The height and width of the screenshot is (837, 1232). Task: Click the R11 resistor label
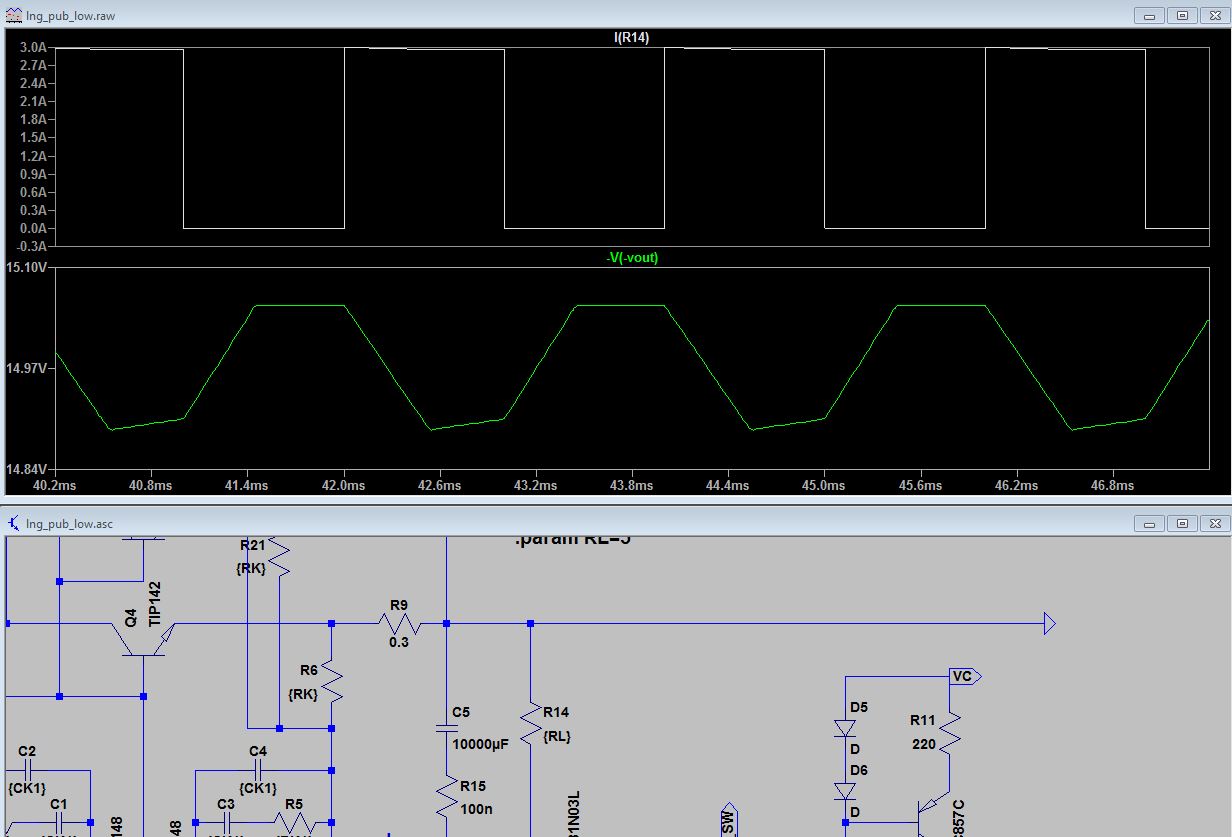point(922,720)
